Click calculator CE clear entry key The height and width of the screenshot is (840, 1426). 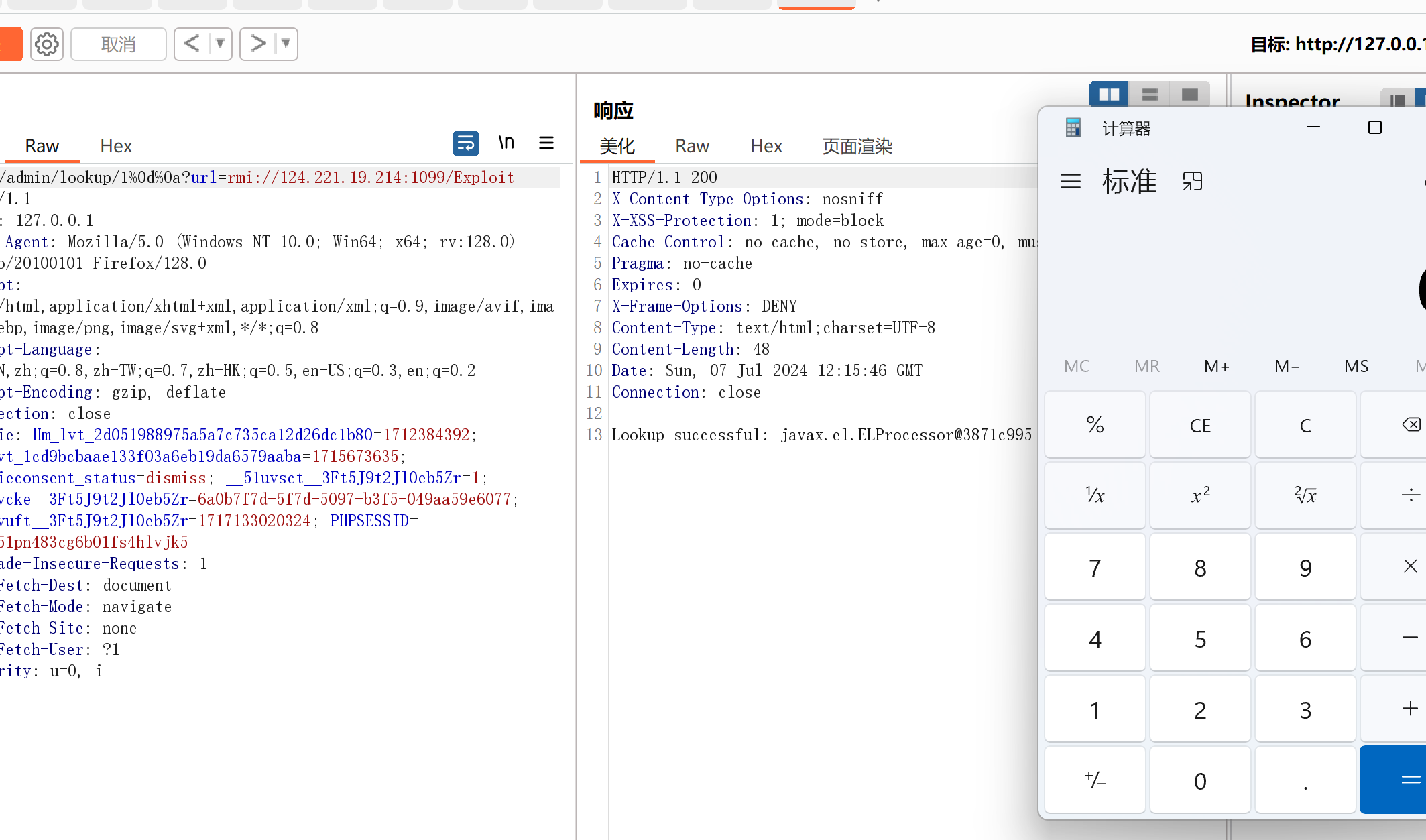click(1200, 425)
